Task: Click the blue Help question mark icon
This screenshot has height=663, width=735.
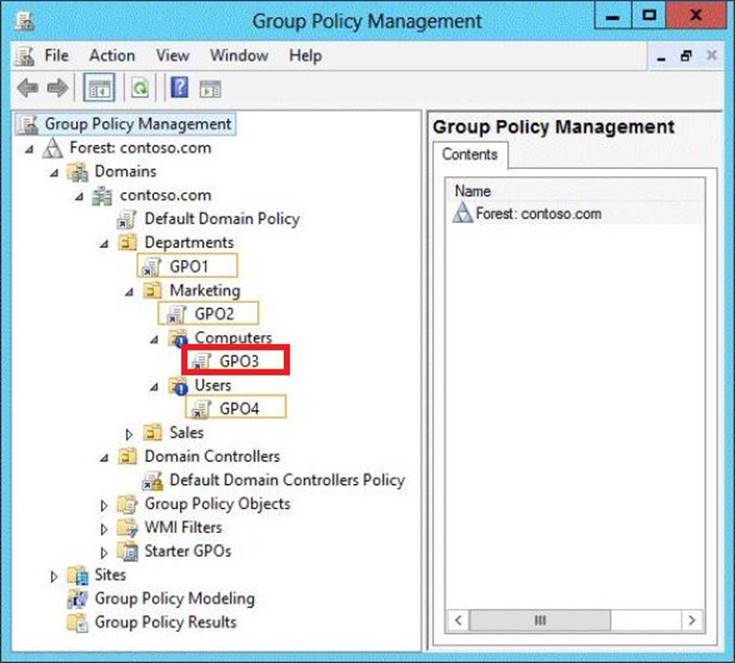Action: [x=180, y=88]
